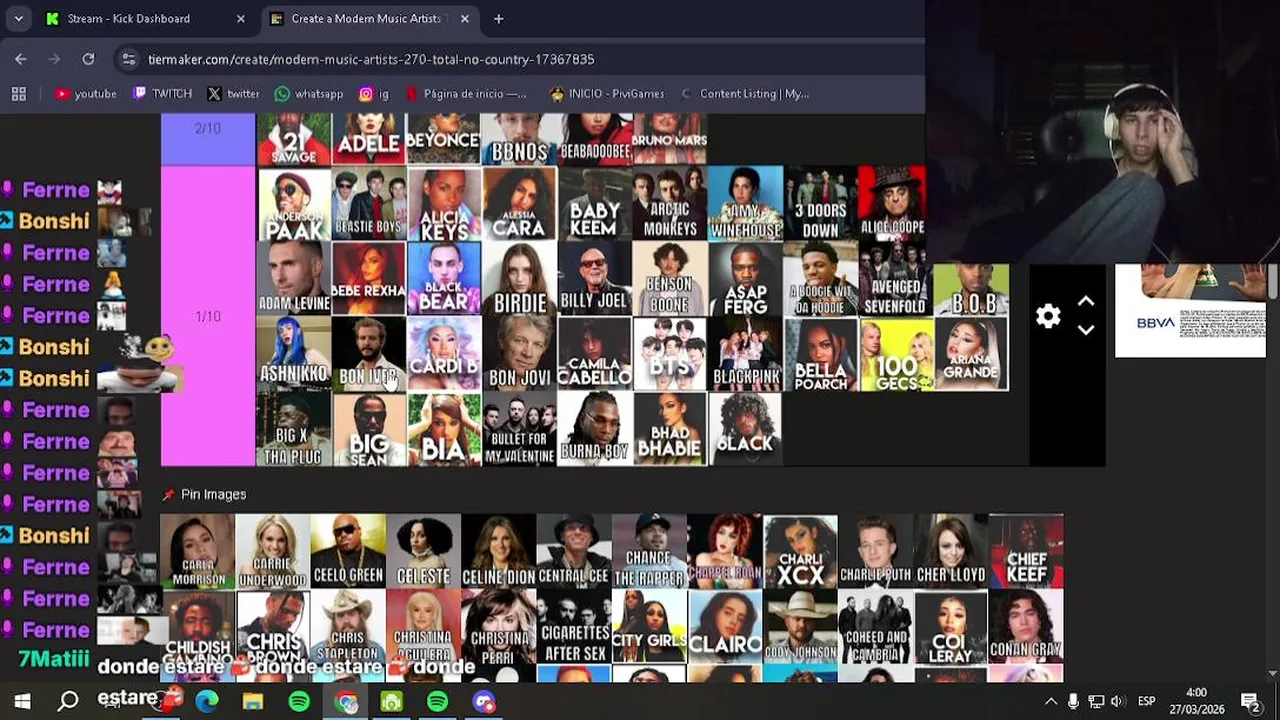Screen dimensions: 1280x720
Task: Open ig Instagram bookmark
Action: [x=374, y=94]
